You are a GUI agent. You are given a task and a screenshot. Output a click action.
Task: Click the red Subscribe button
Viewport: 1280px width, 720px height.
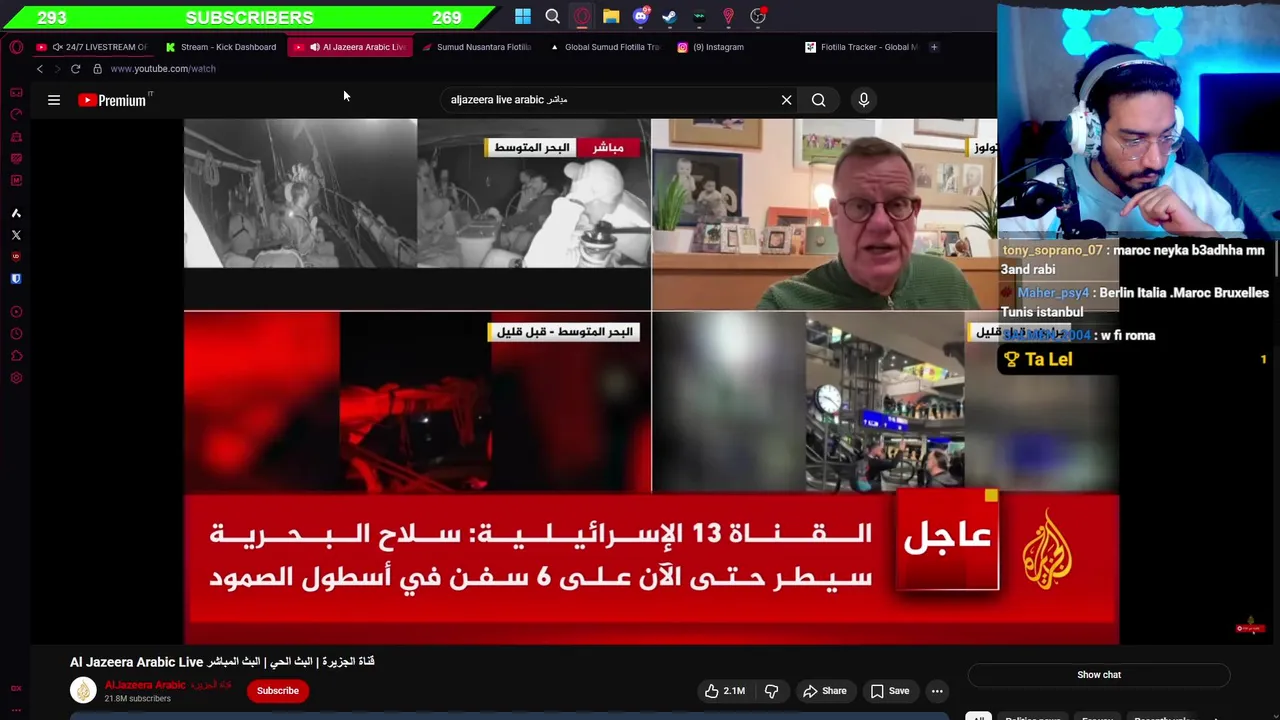pos(278,691)
